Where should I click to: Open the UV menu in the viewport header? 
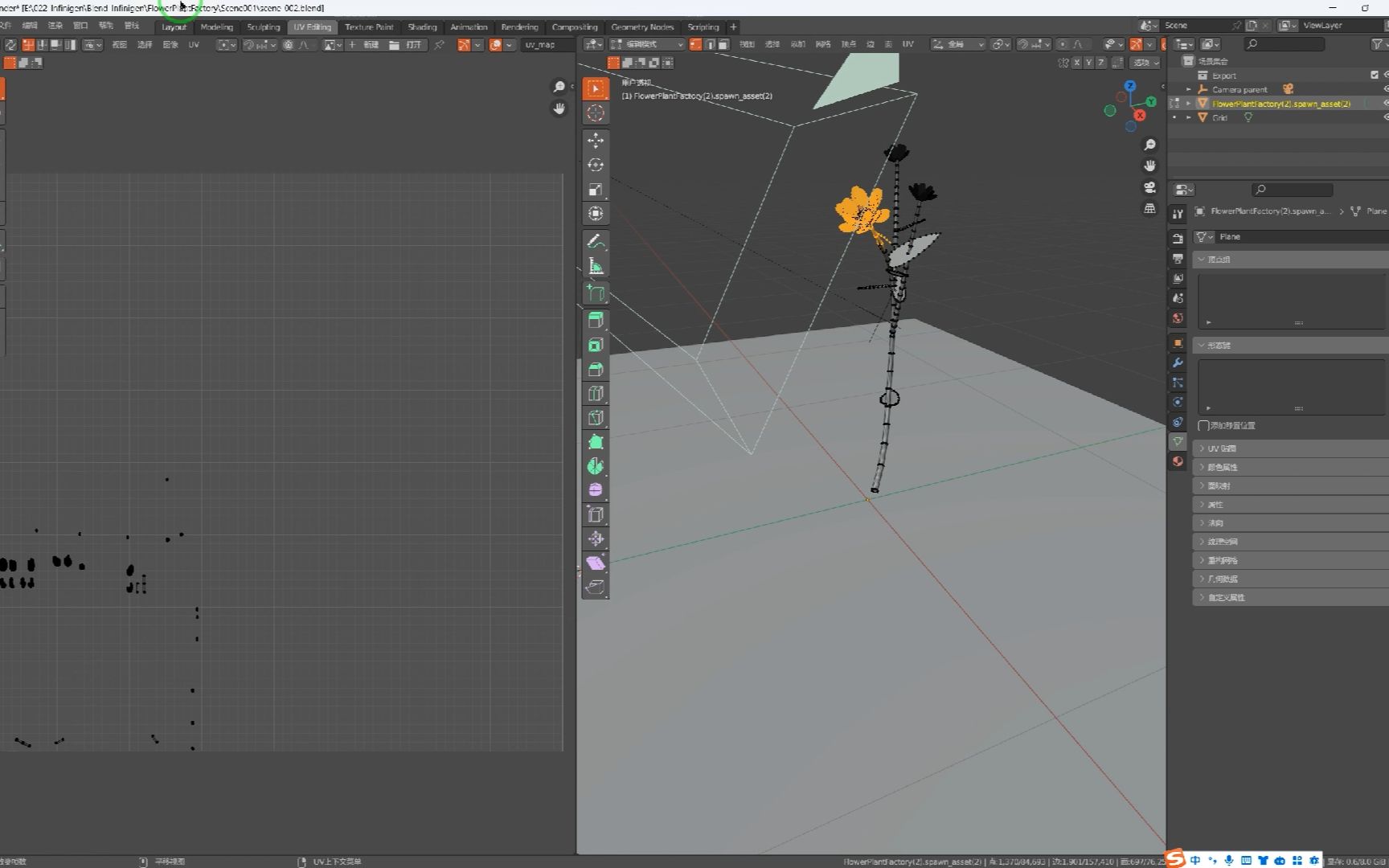907,44
